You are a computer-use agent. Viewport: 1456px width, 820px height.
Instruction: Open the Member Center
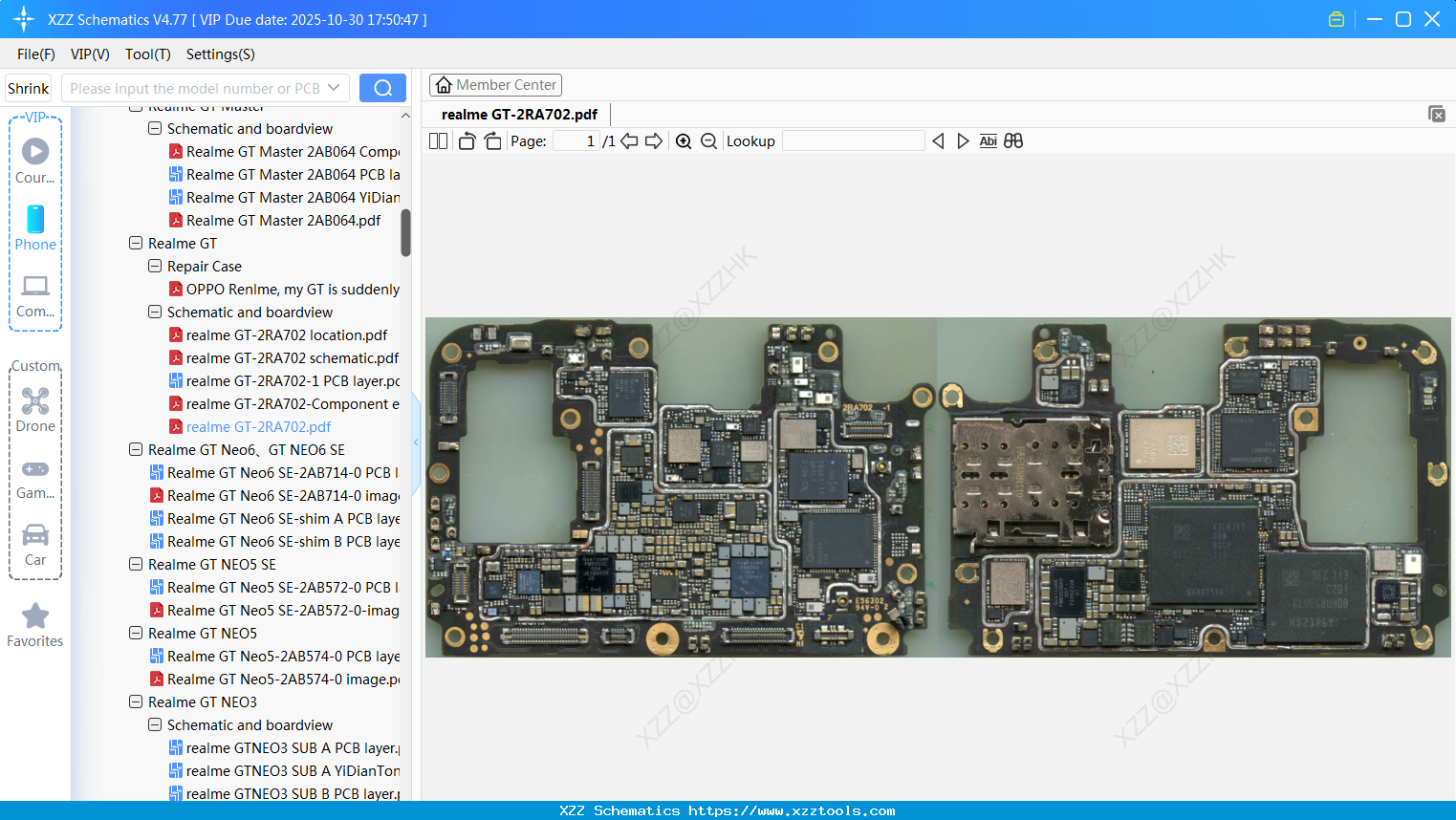coord(495,84)
